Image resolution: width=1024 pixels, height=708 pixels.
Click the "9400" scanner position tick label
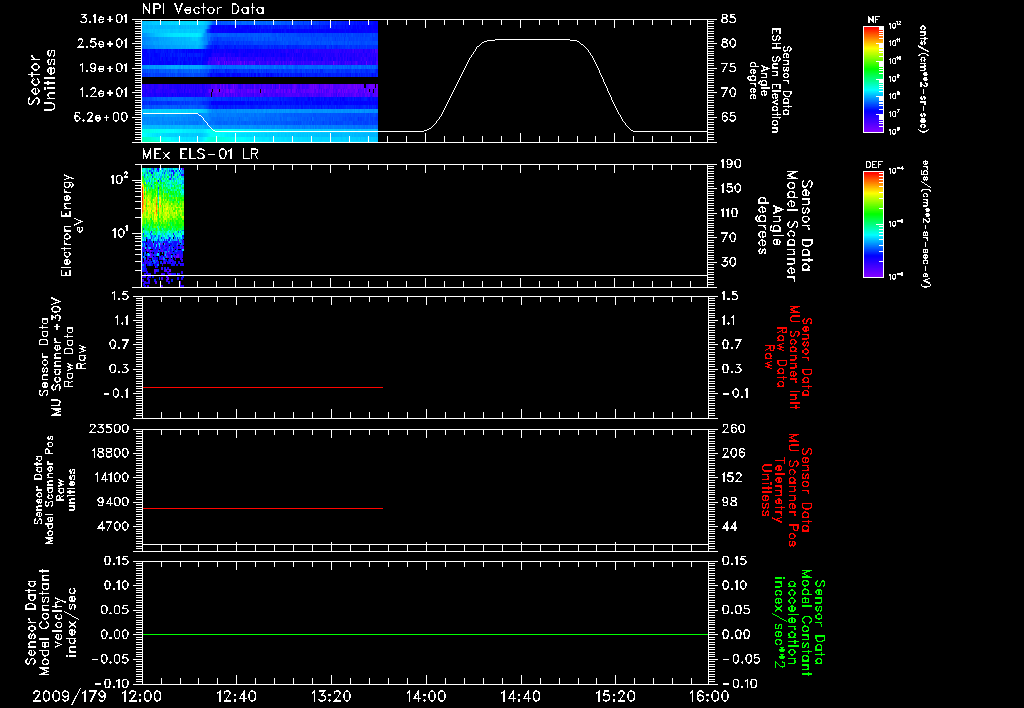click(x=113, y=502)
